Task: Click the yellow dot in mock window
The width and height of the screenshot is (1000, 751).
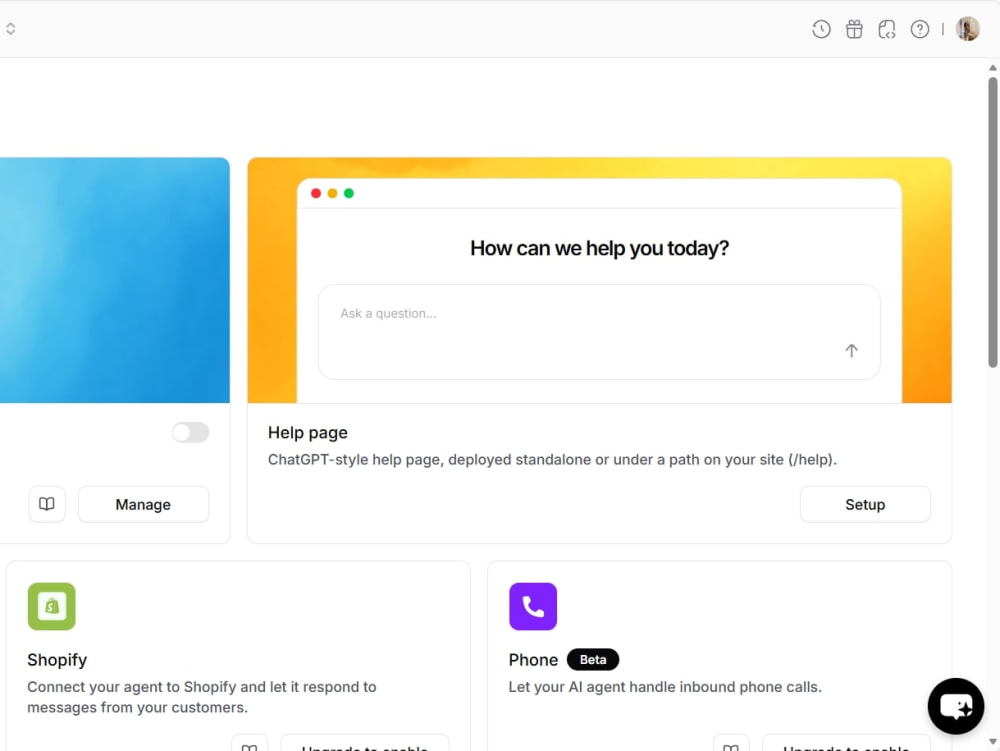Action: point(332,193)
